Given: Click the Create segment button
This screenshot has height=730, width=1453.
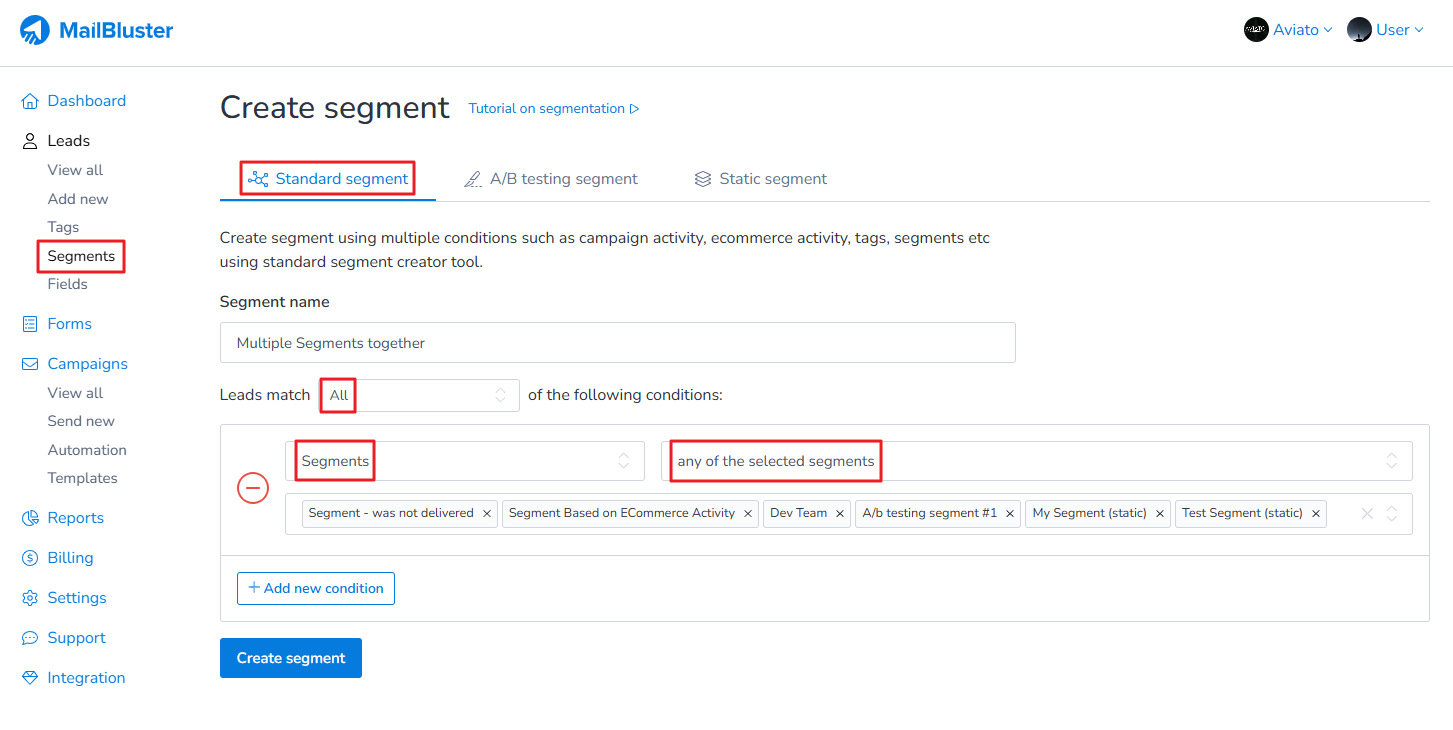Looking at the screenshot, I should tap(291, 658).
